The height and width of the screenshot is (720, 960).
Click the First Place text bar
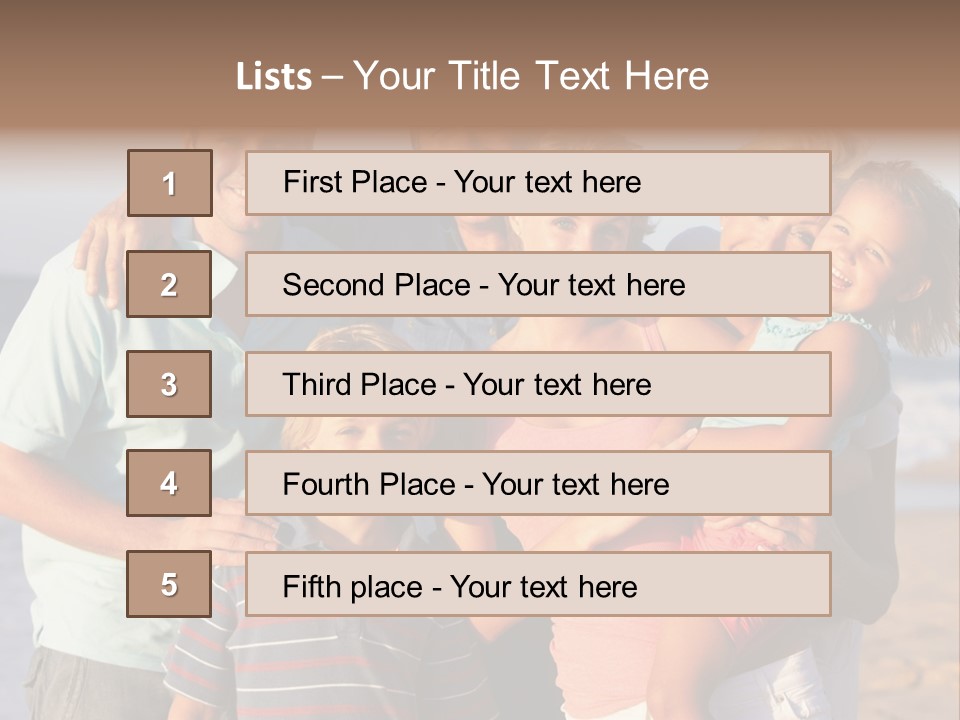pos(538,183)
